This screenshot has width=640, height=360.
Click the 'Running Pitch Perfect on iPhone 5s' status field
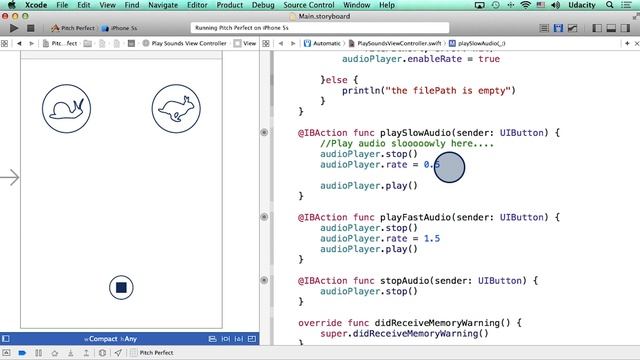click(320, 28)
